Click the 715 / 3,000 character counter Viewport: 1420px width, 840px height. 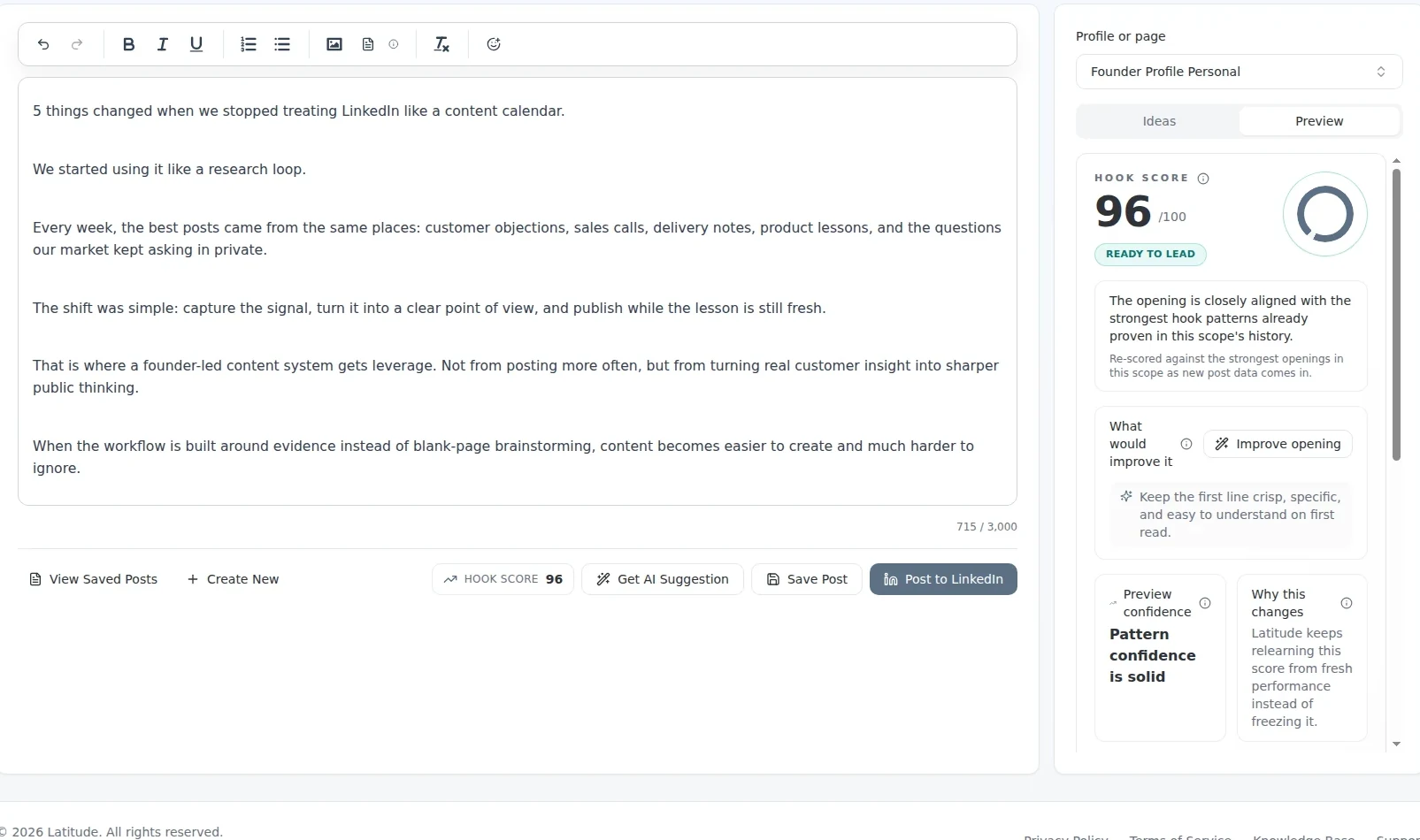coord(986,526)
